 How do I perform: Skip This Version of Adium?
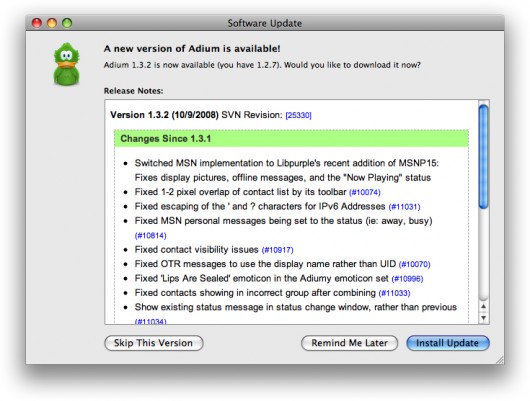154,343
